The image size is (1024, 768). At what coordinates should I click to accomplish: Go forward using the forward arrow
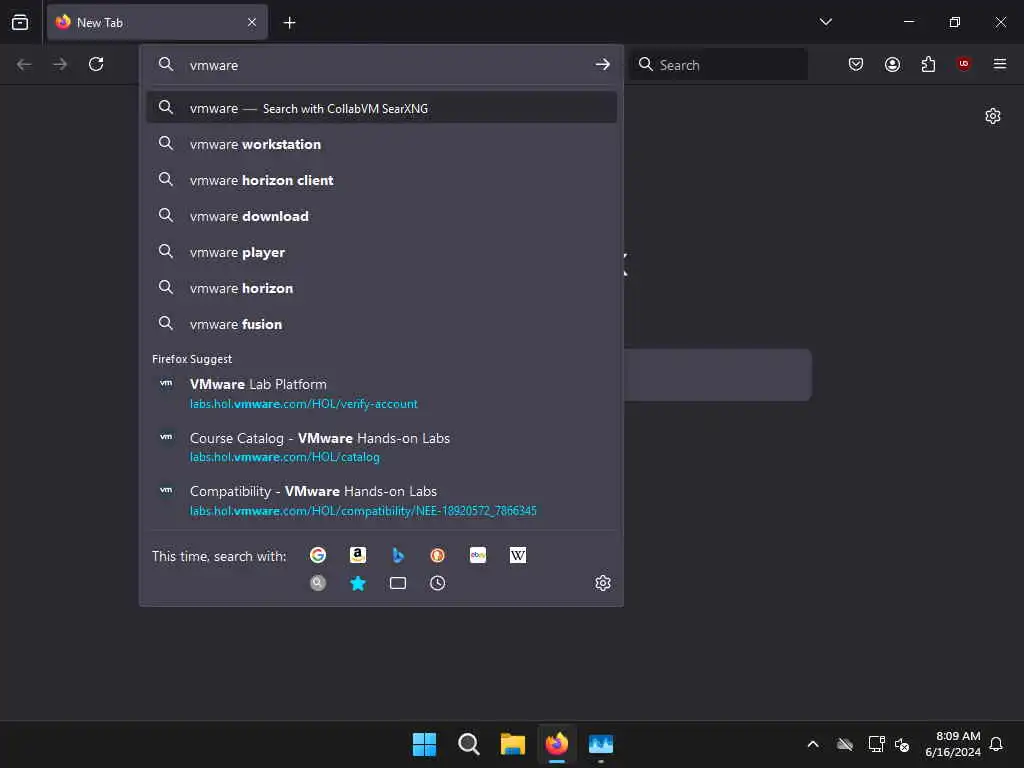coord(60,64)
